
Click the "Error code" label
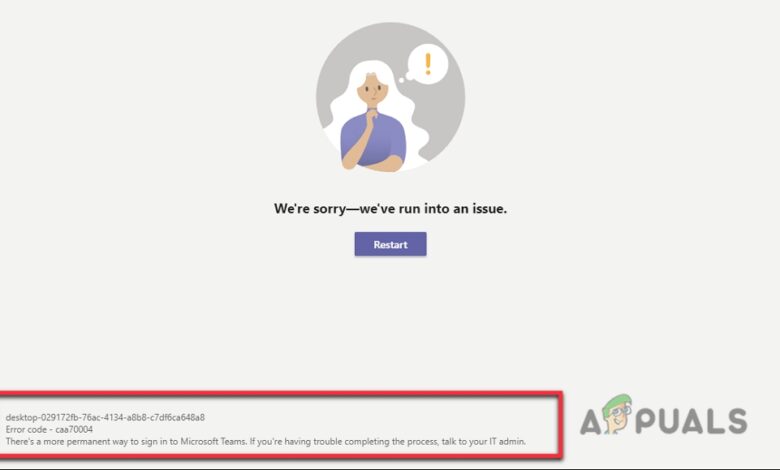click(26, 429)
